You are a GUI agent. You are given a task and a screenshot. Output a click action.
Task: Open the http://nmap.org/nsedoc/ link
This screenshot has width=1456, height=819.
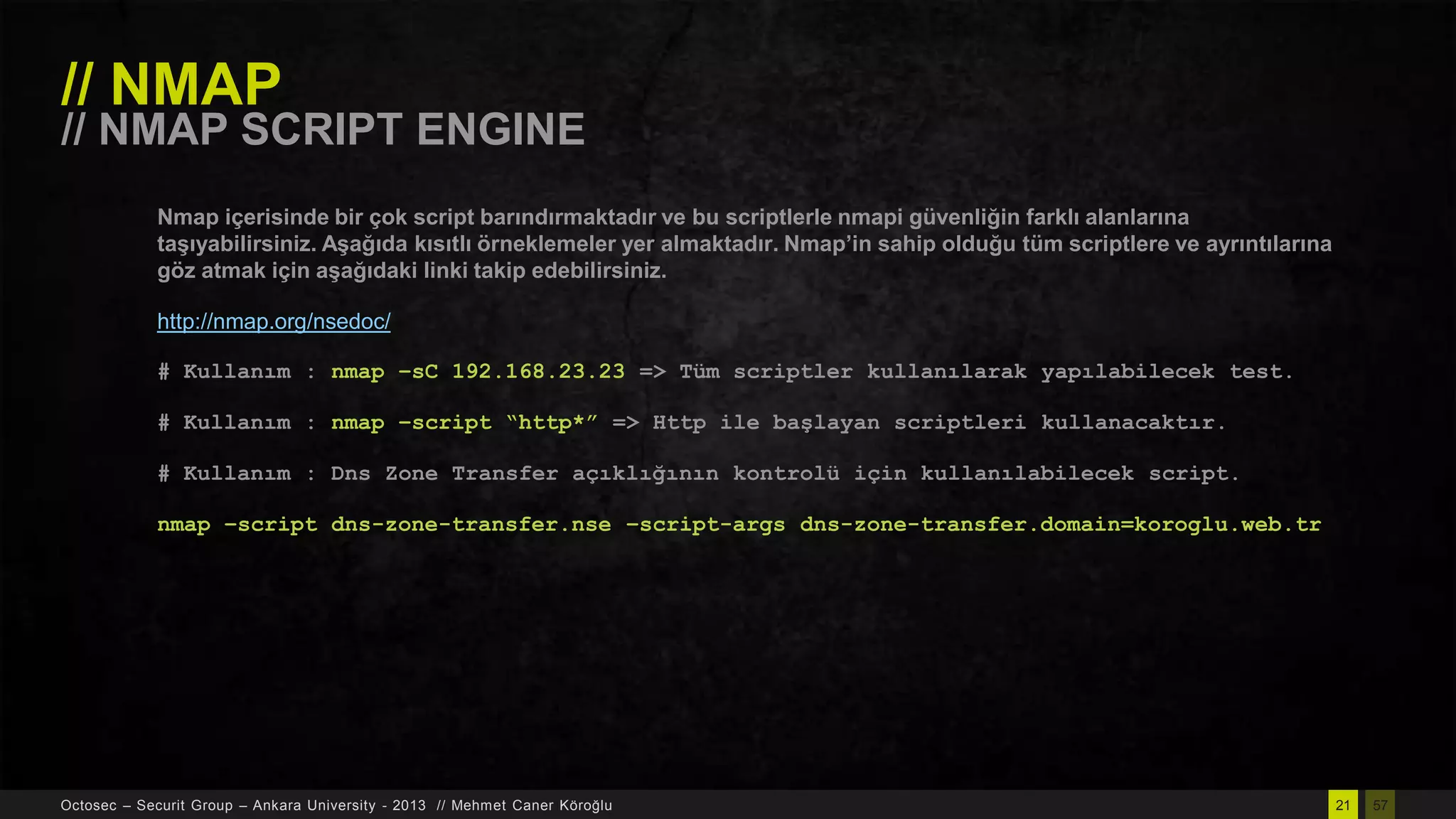pos(274,321)
